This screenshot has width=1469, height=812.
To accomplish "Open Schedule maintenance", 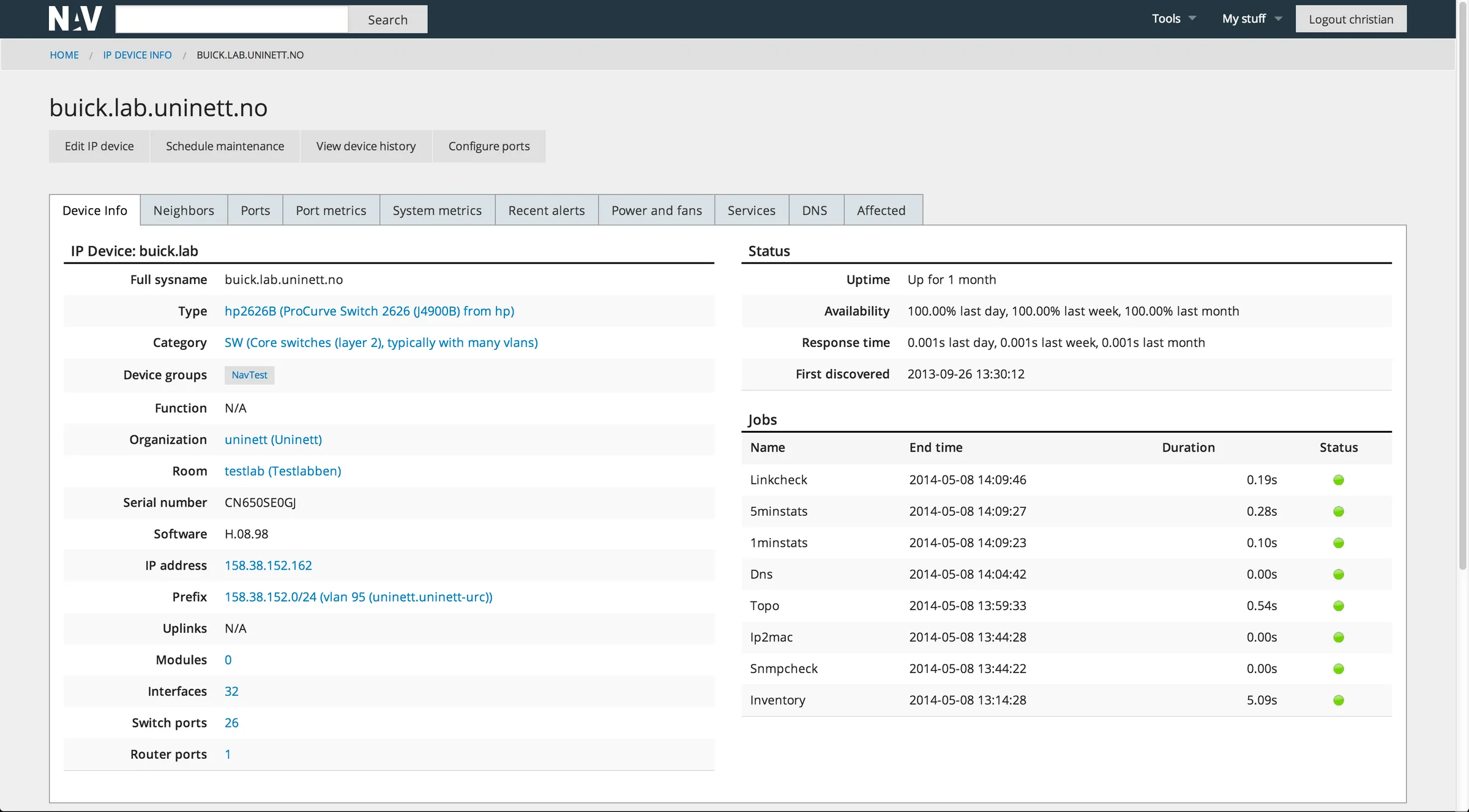I will coord(224,146).
